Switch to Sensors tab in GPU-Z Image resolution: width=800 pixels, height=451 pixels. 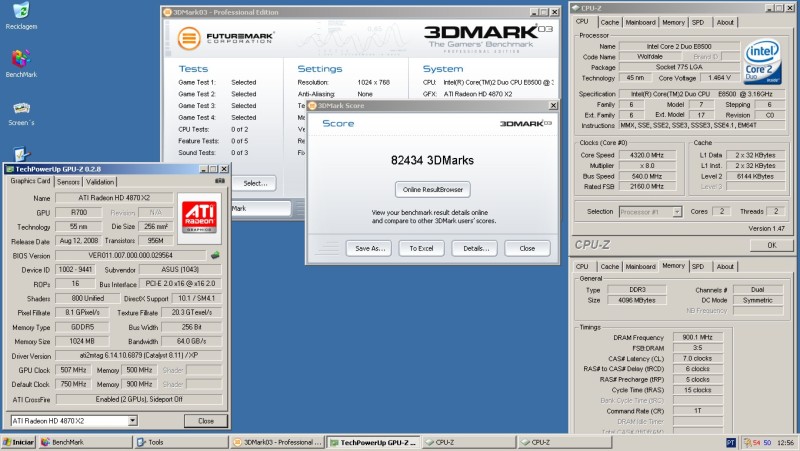68,182
